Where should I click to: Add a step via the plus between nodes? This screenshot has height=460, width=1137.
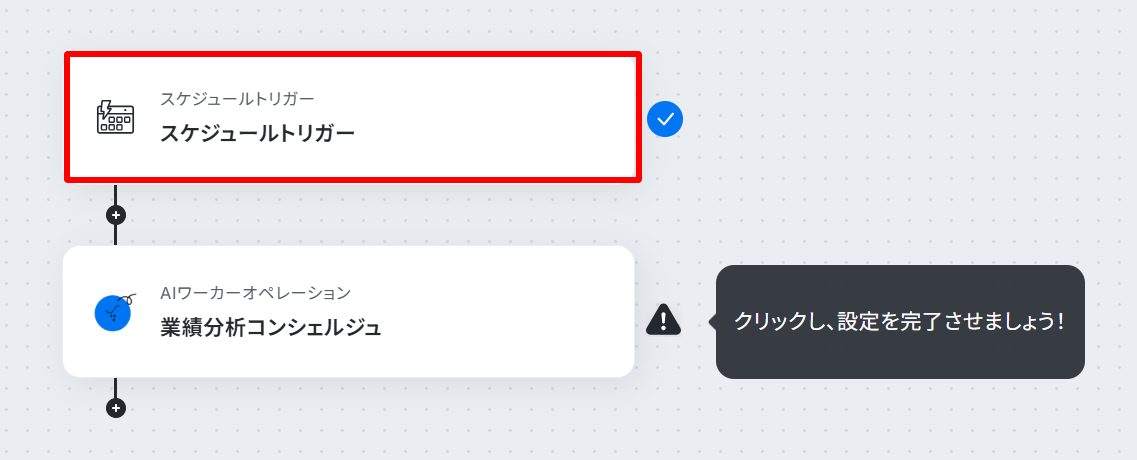[115, 215]
